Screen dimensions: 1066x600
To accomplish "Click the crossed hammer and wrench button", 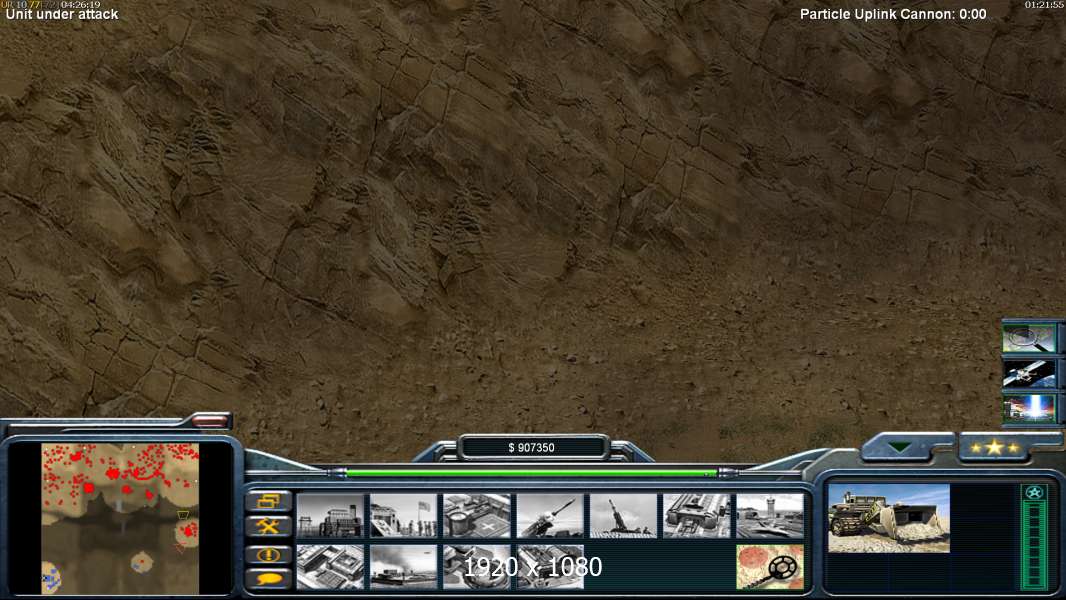I will tap(269, 527).
